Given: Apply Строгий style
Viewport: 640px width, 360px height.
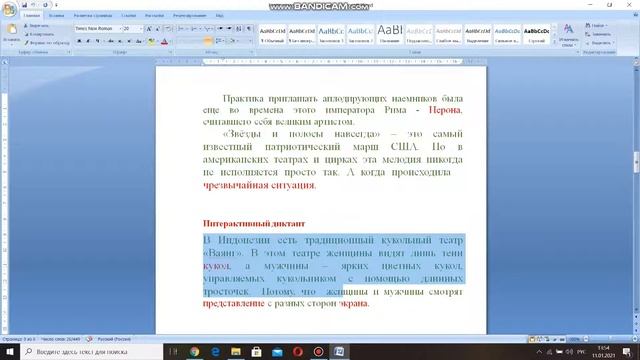Looking at the screenshot, I should [536, 34].
